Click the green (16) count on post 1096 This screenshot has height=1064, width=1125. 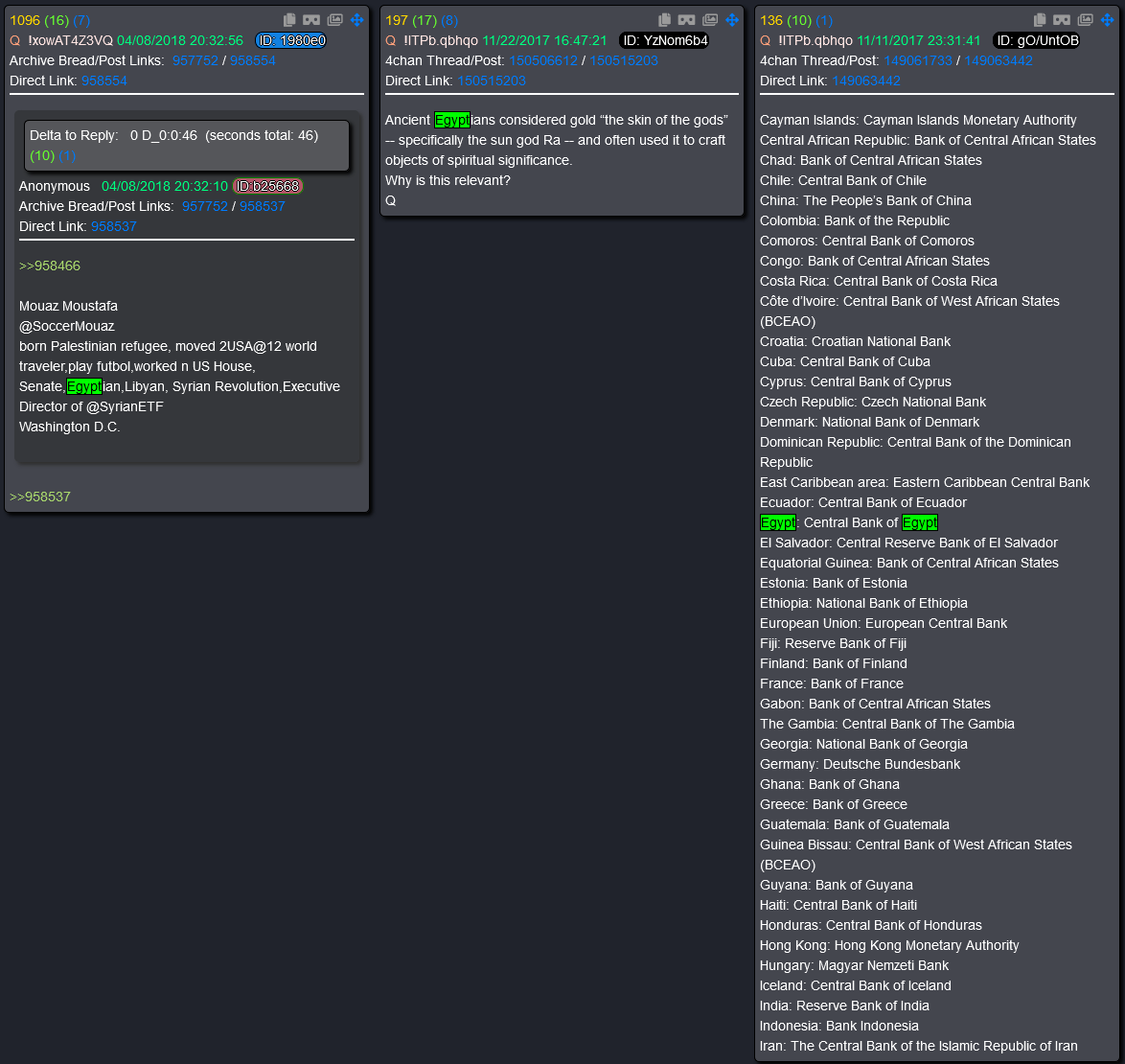click(x=57, y=21)
